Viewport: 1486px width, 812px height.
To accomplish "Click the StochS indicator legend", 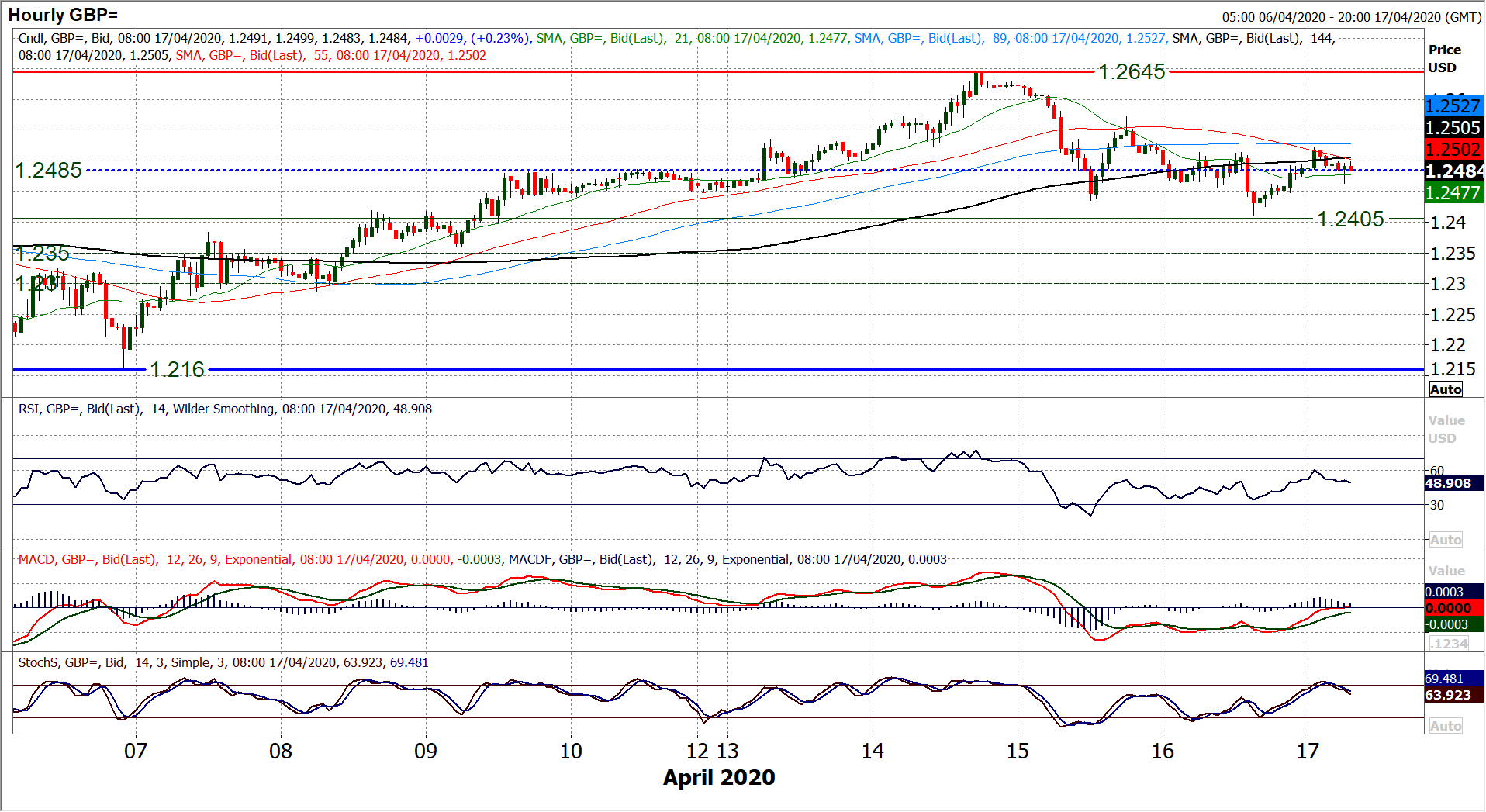I will 223,662.
